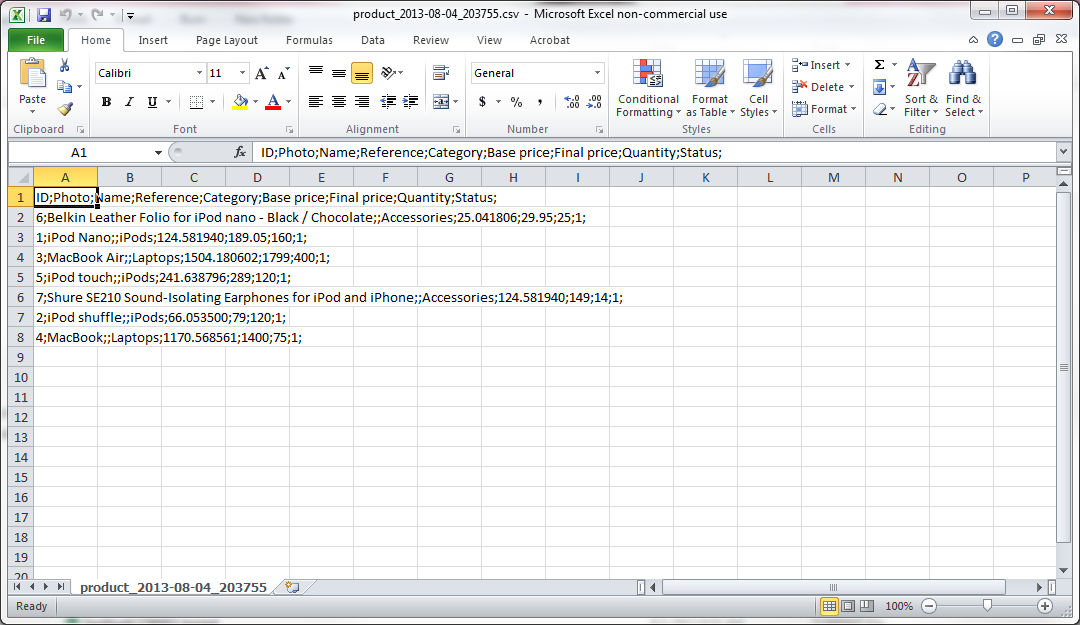This screenshot has width=1080, height=625.
Task: Toggle Underline formatting
Action: coord(152,102)
